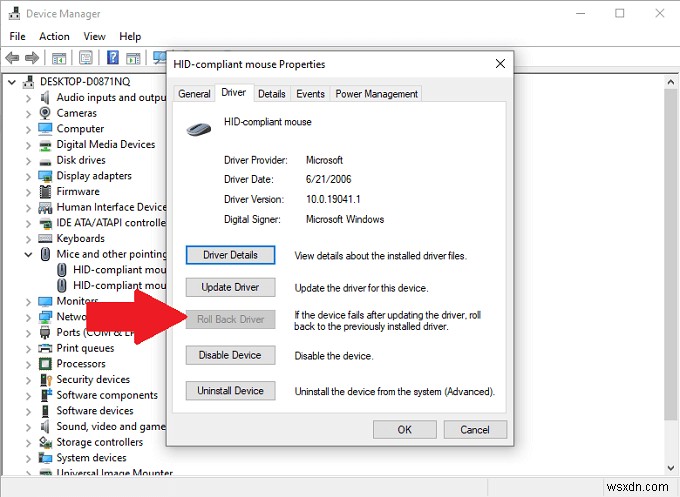Screen dimensions: 680x497
Task: Click the Digital Media Devices icon
Action: (x=45, y=145)
